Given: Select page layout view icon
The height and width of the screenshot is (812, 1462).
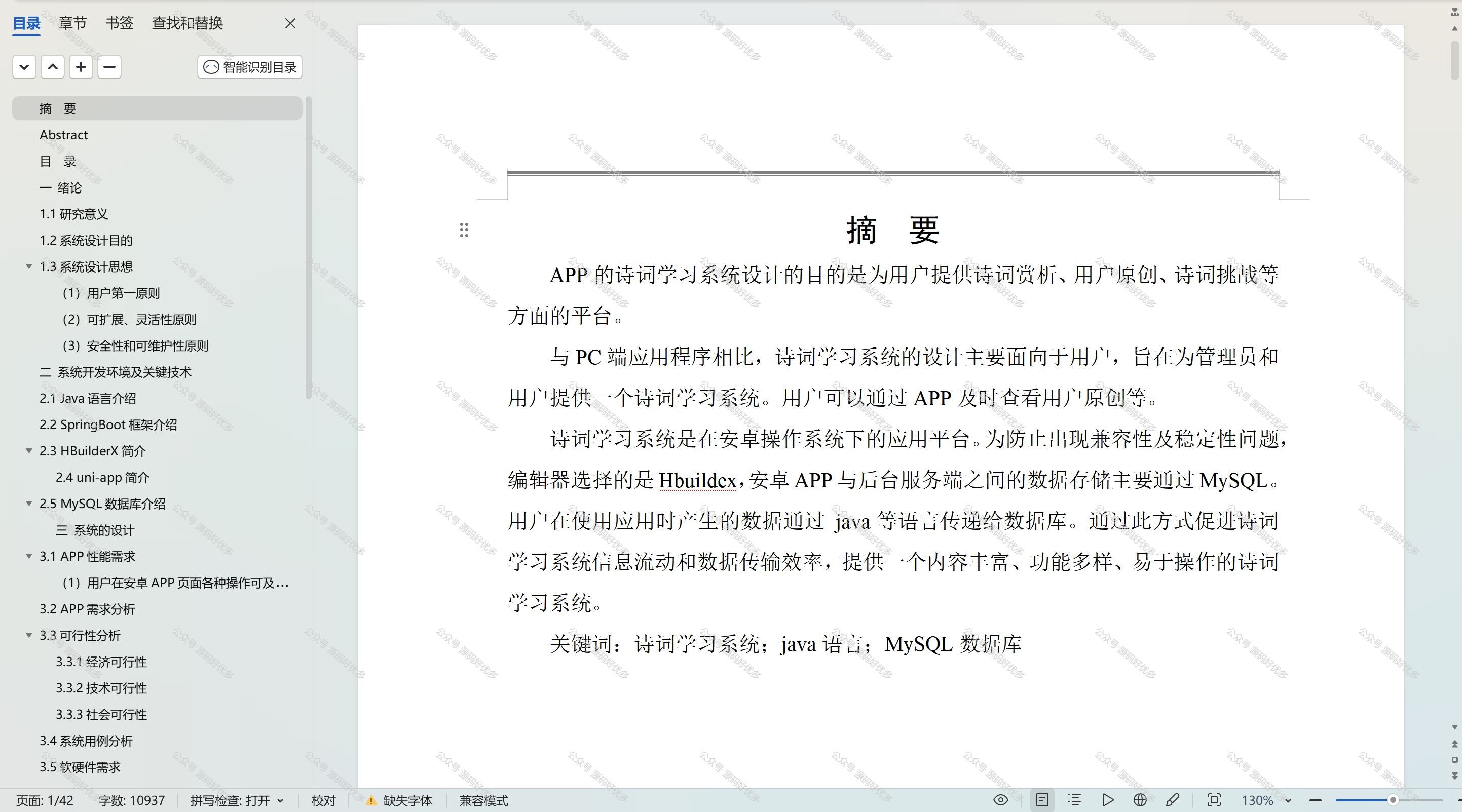Looking at the screenshot, I should 1042,800.
